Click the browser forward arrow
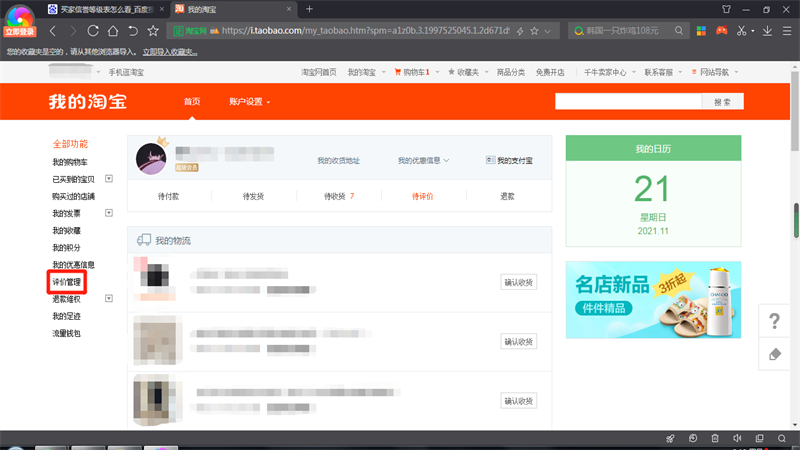Screen dimensions: 800x450 tap(72, 31)
